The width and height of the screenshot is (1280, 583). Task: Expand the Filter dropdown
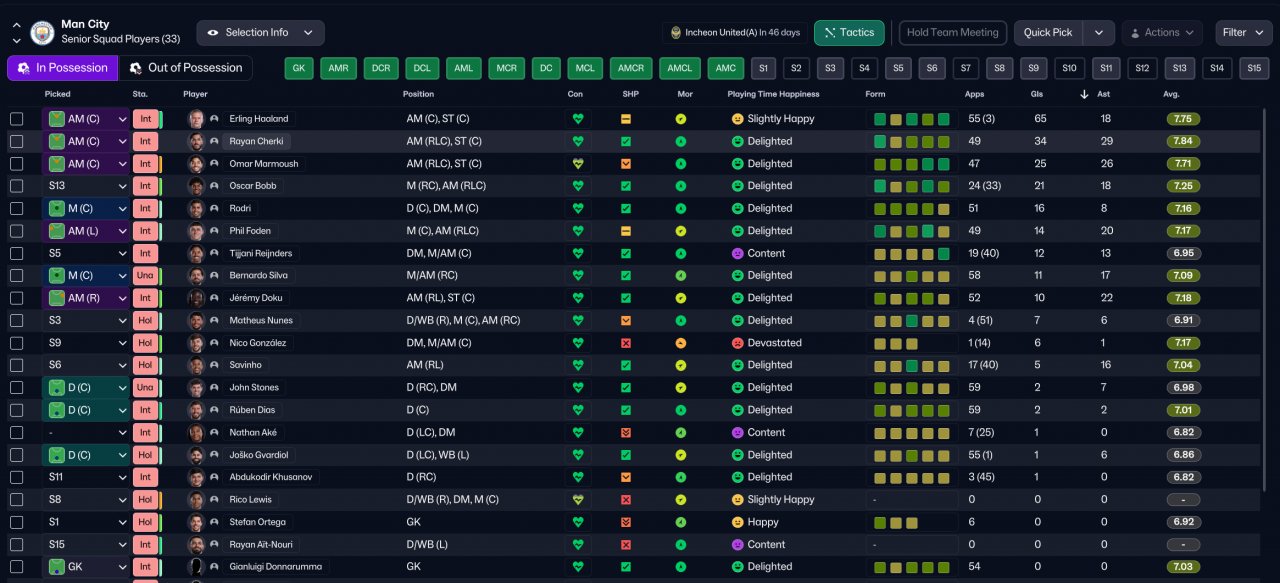pos(1243,33)
